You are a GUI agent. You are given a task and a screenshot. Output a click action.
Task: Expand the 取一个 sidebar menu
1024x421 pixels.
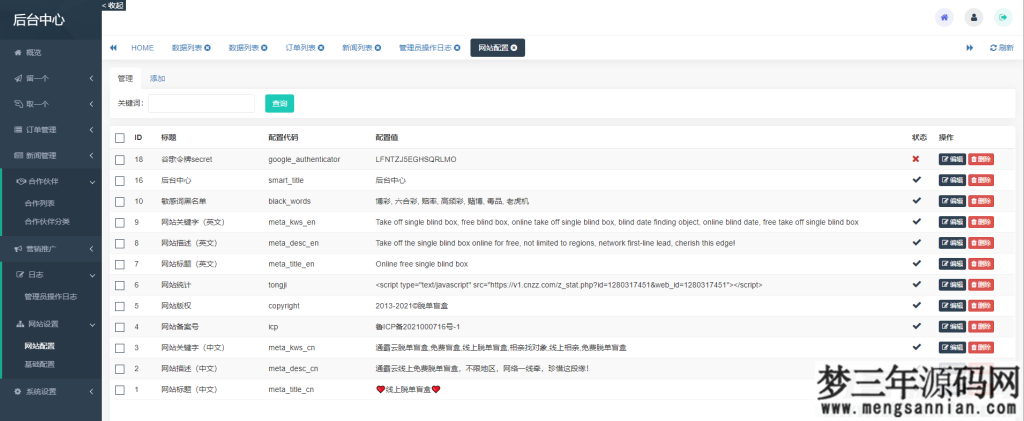point(51,104)
